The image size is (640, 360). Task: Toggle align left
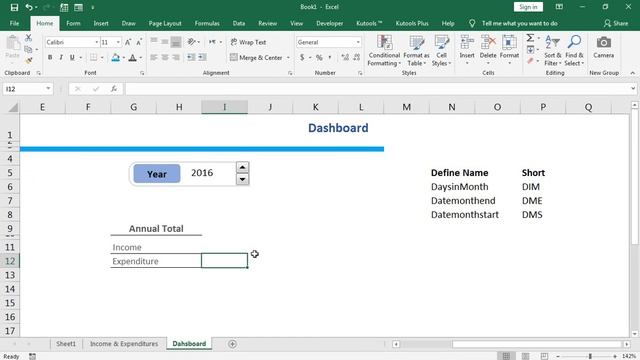[x=154, y=58]
